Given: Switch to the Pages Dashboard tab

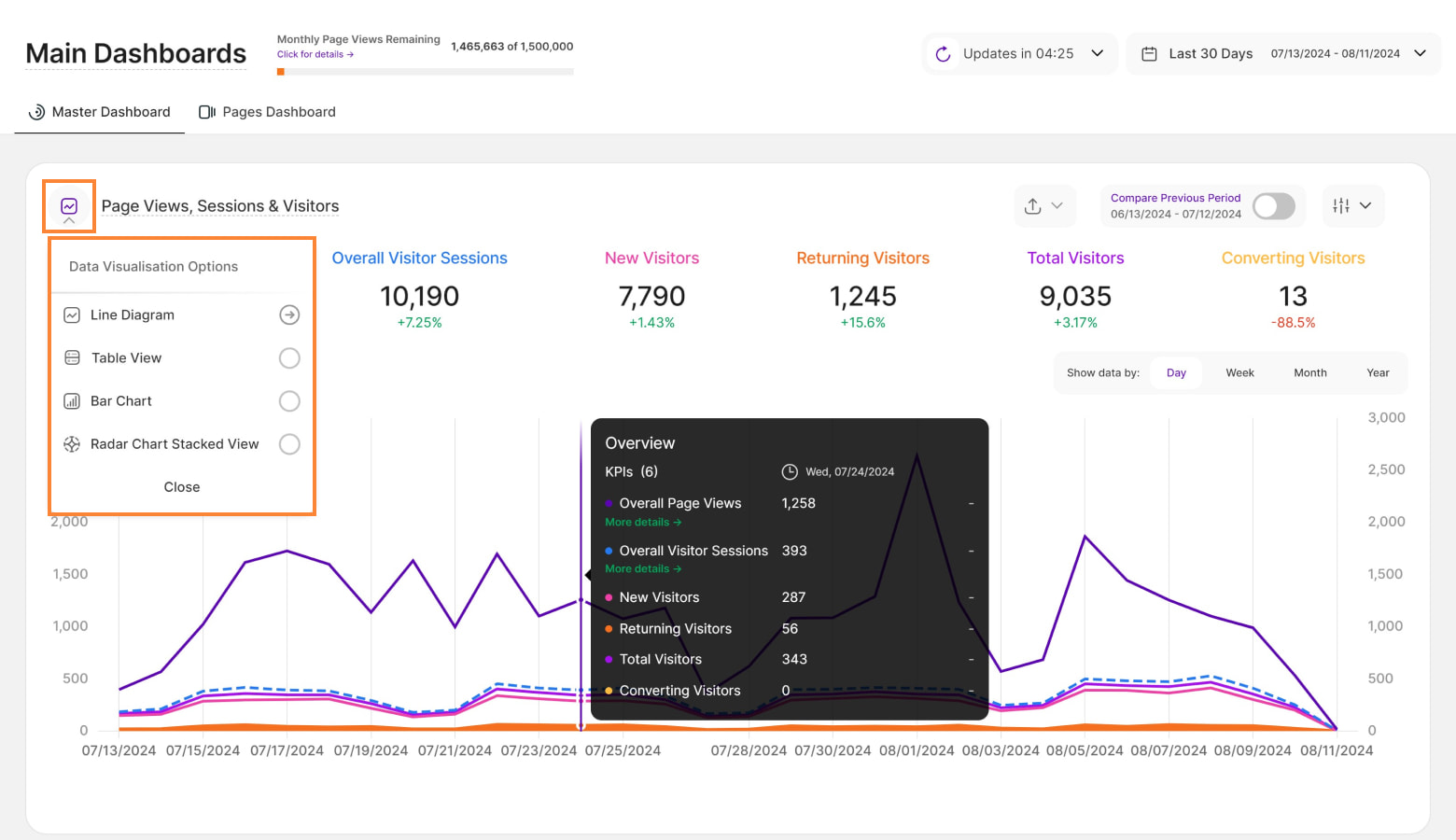Looking at the screenshot, I should 268,112.
